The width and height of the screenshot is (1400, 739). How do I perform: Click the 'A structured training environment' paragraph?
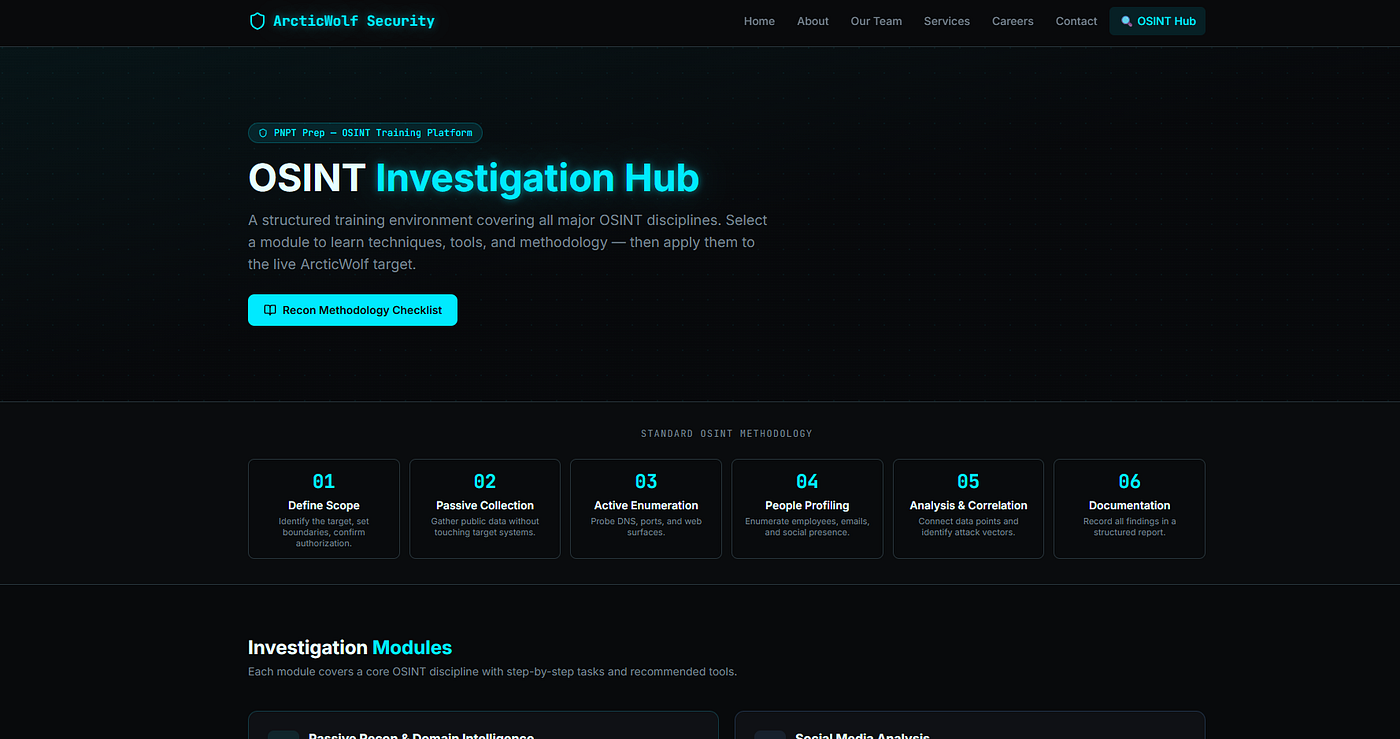pos(508,242)
